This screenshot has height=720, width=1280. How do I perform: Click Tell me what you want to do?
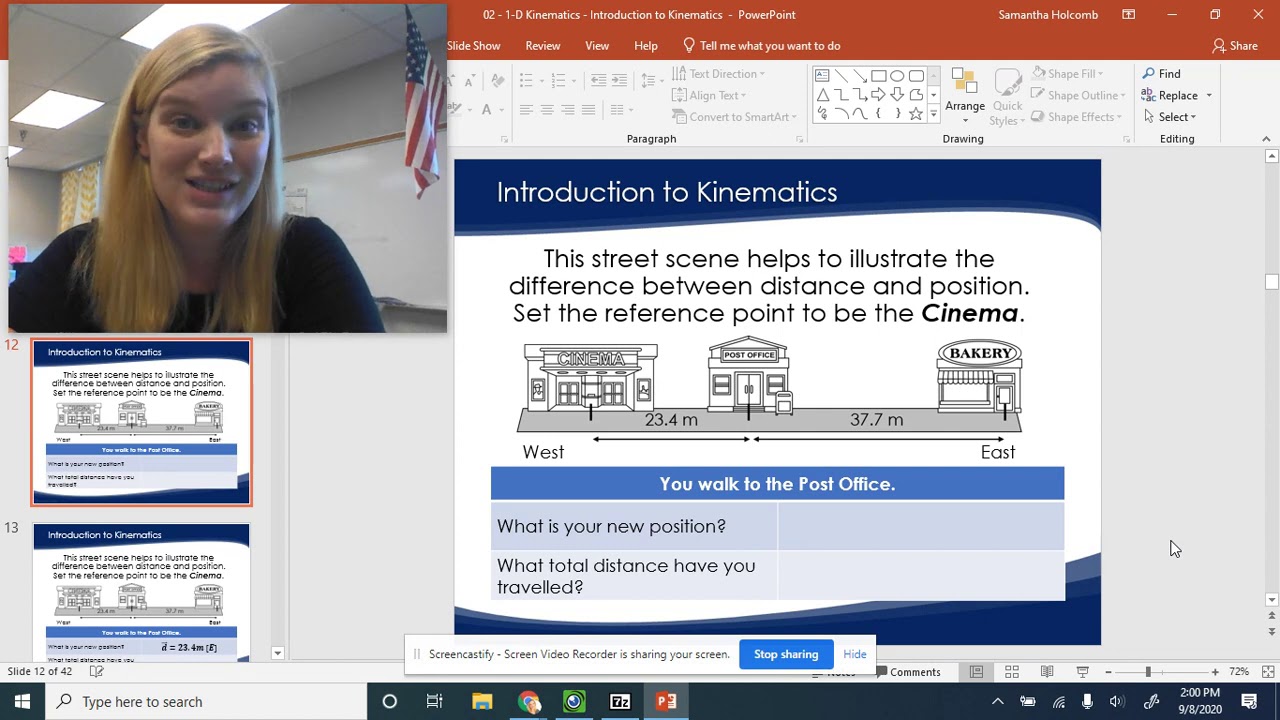pos(762,46)
